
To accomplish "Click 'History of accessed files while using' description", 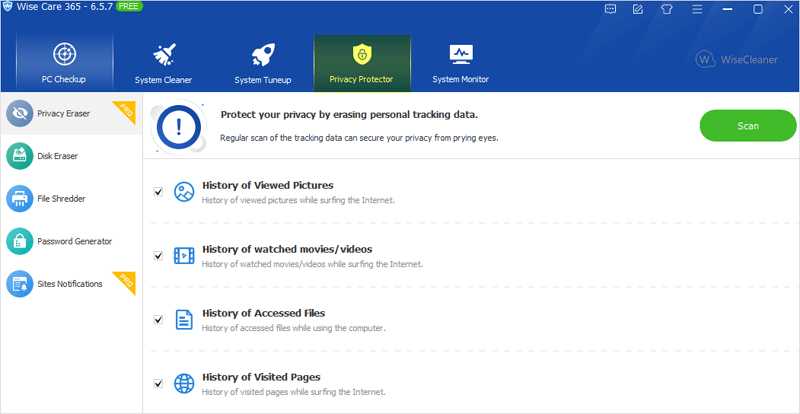I will [x=293, y=328].
